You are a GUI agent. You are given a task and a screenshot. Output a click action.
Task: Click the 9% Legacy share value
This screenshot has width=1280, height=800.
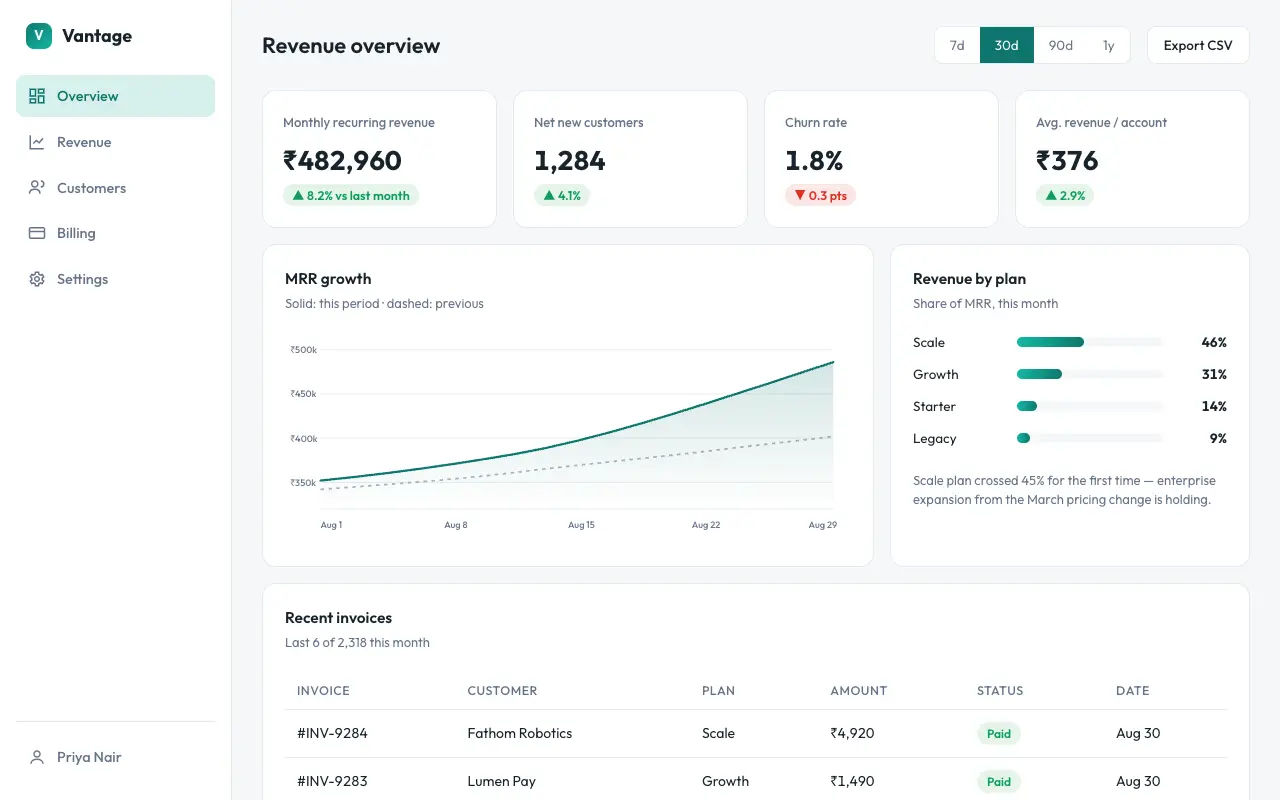click(1218, 438)
